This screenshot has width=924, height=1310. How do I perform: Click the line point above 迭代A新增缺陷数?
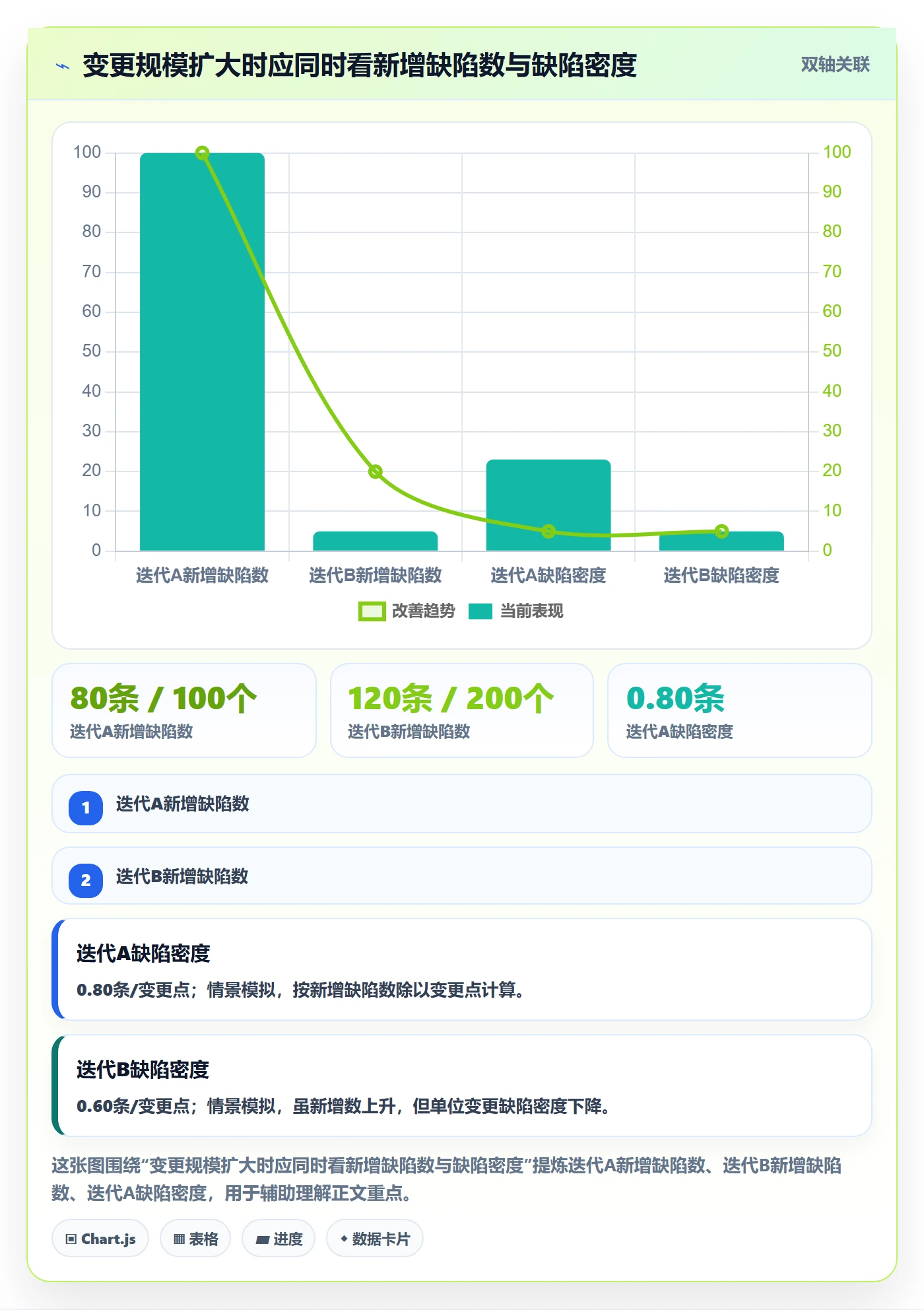[203, 153]
